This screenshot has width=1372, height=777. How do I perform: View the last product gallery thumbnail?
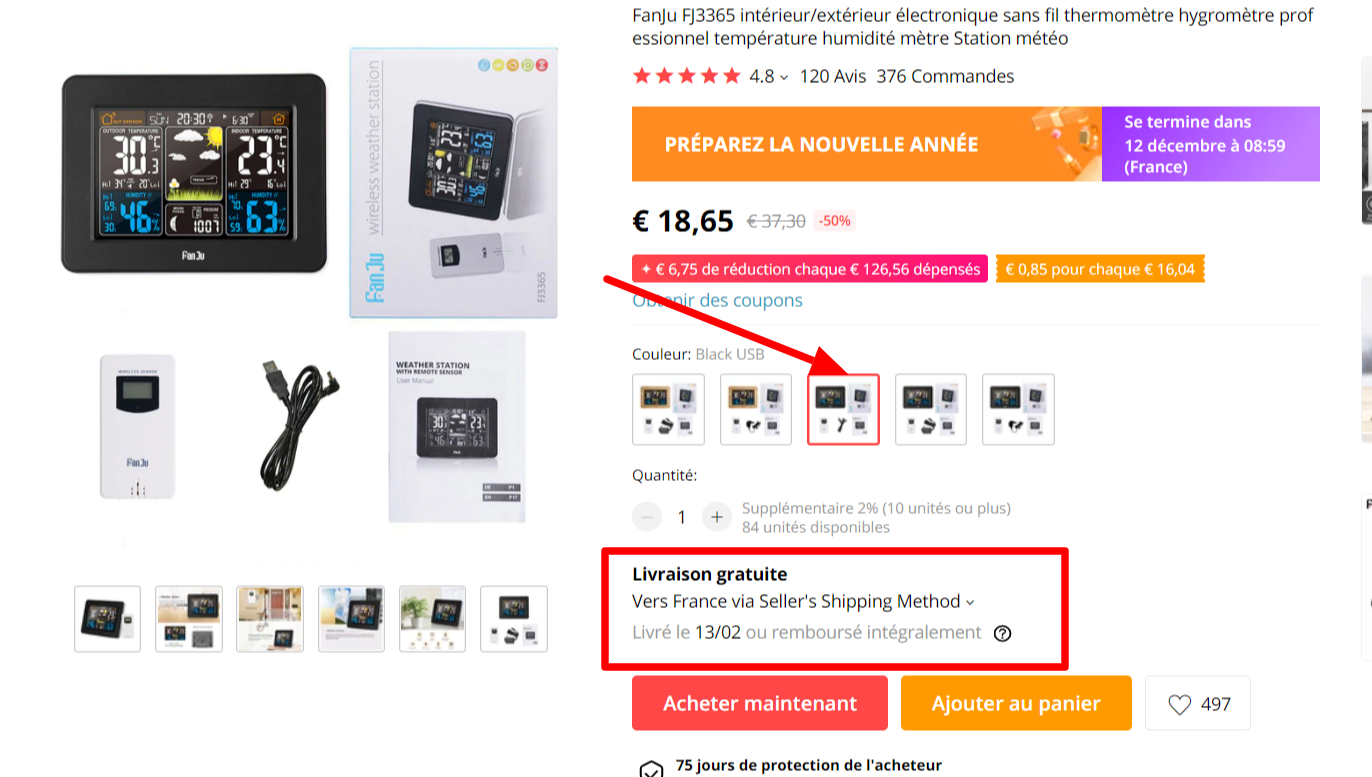point(514,619)
